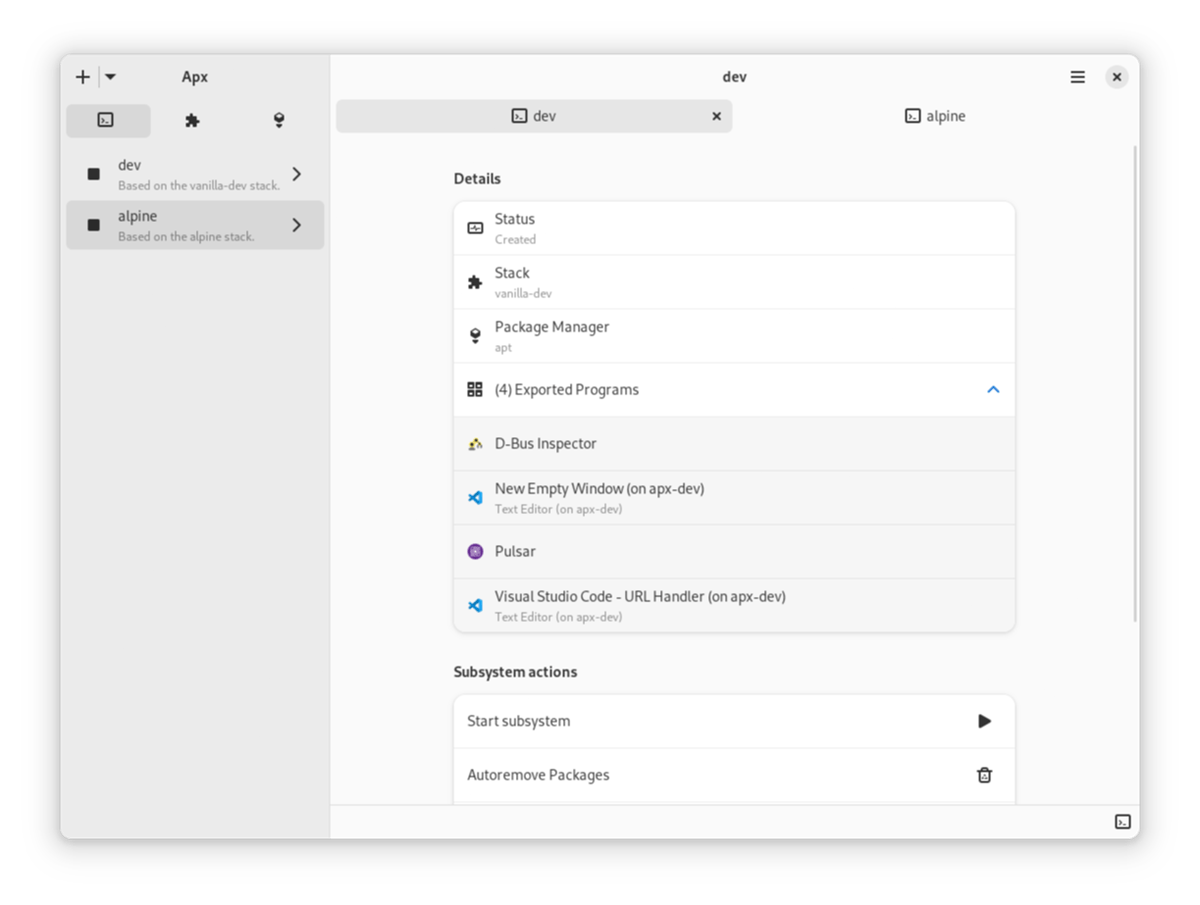
Task: Open the terminal icon in bottom bar
Action: pos(1123,822)
